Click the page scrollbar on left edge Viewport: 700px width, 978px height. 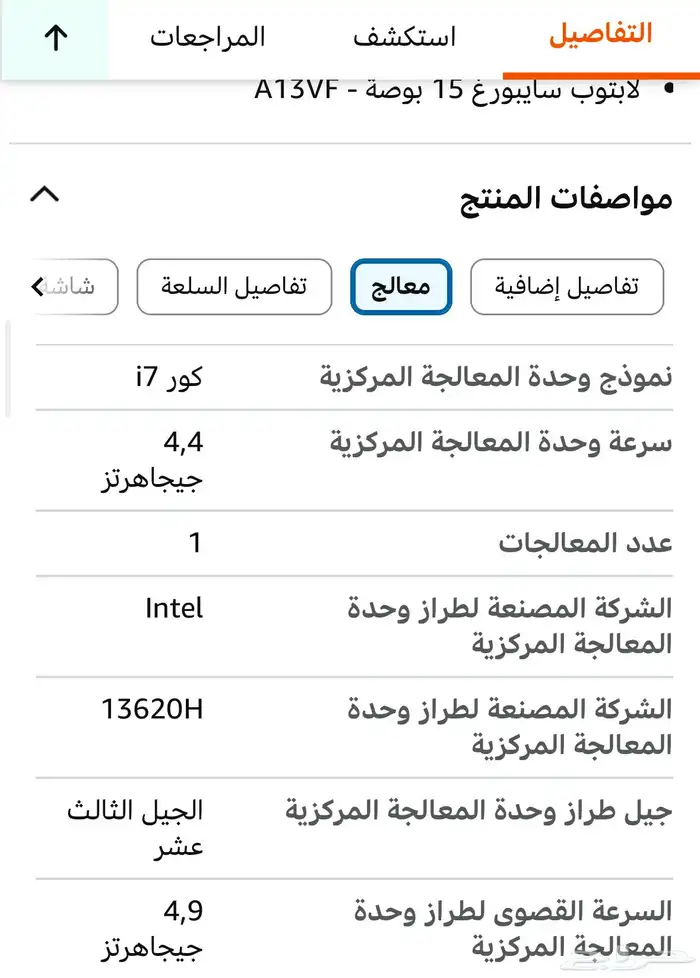click(x=7, y=370)
